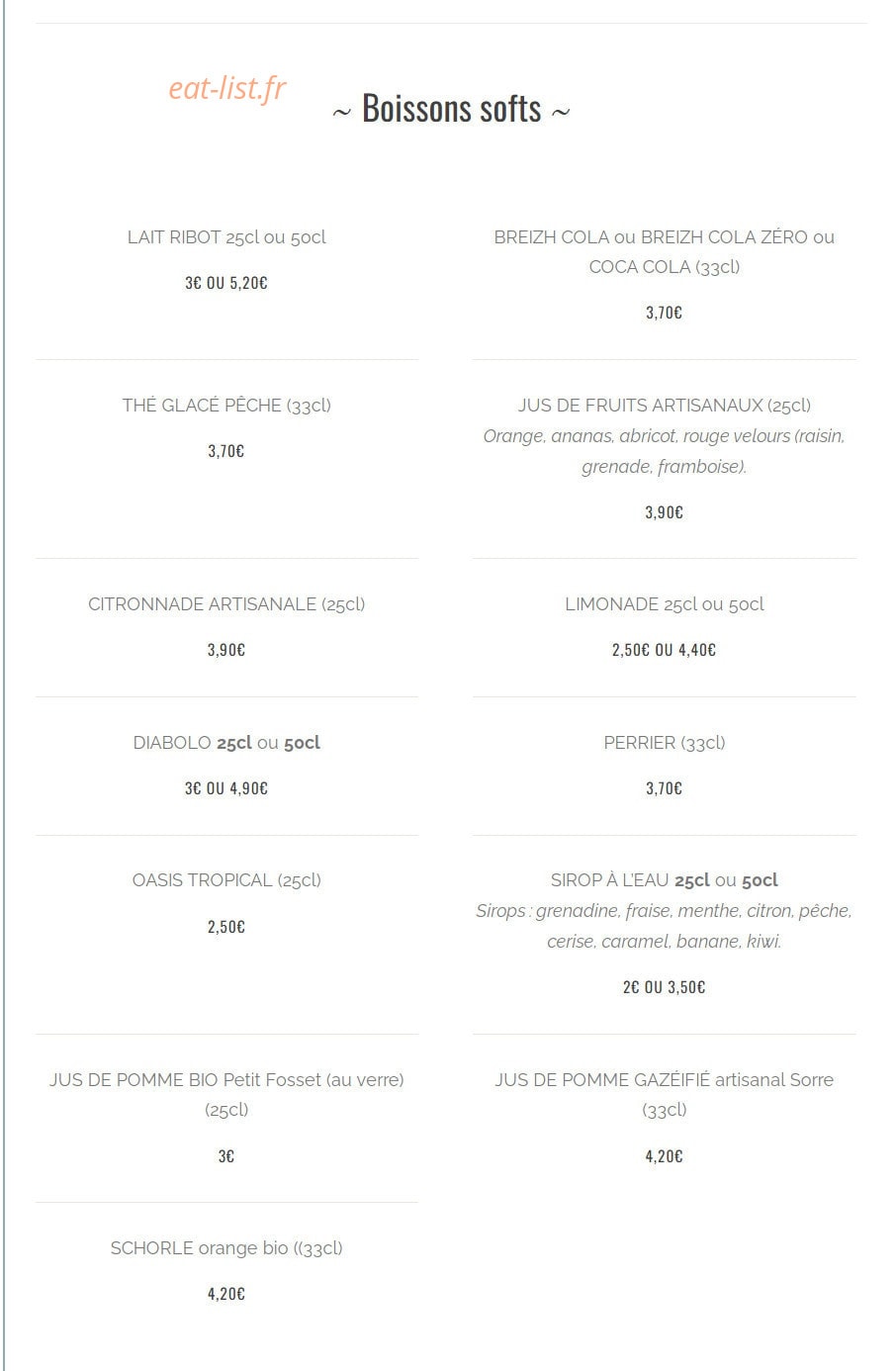896x1371 pixels.
Task: Select the BREIZH COLA menu item
Action: [664, 252]
